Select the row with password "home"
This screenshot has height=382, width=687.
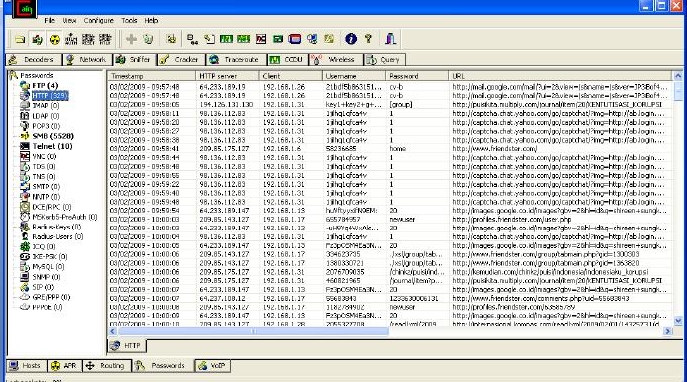(x=390, y=149)
